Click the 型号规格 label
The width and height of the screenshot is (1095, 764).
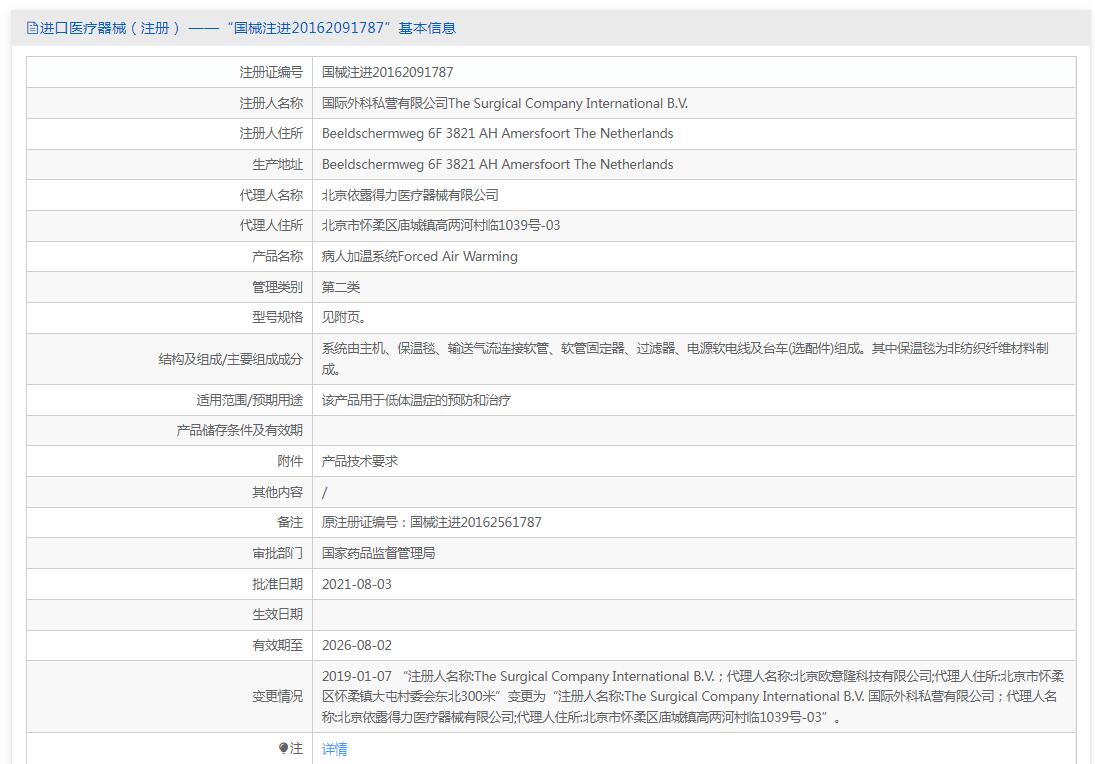pos(277,317)
